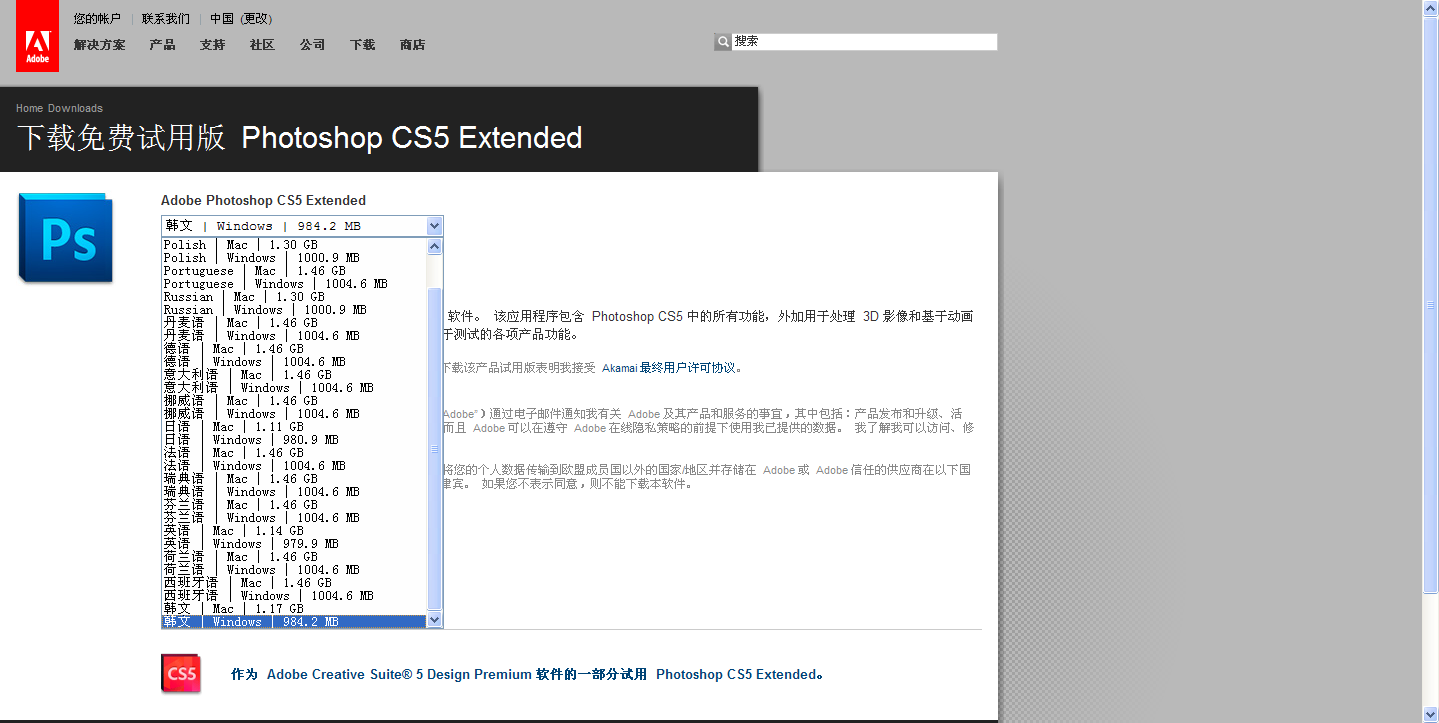Image resolution: width=1439 pixels, height=723 pixels.
Task: Collapse the language dropdown via its arrow
Action: 434,226
